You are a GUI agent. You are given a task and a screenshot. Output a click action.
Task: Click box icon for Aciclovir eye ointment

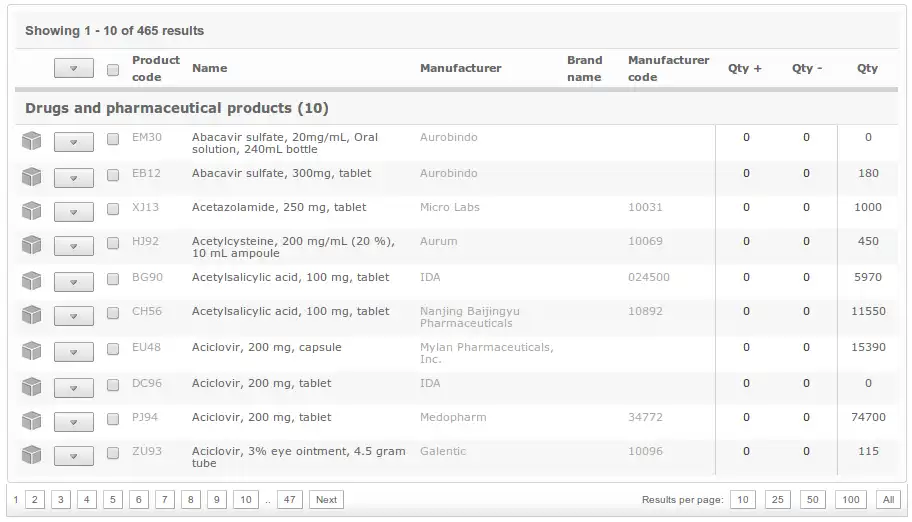click(31, 456)
